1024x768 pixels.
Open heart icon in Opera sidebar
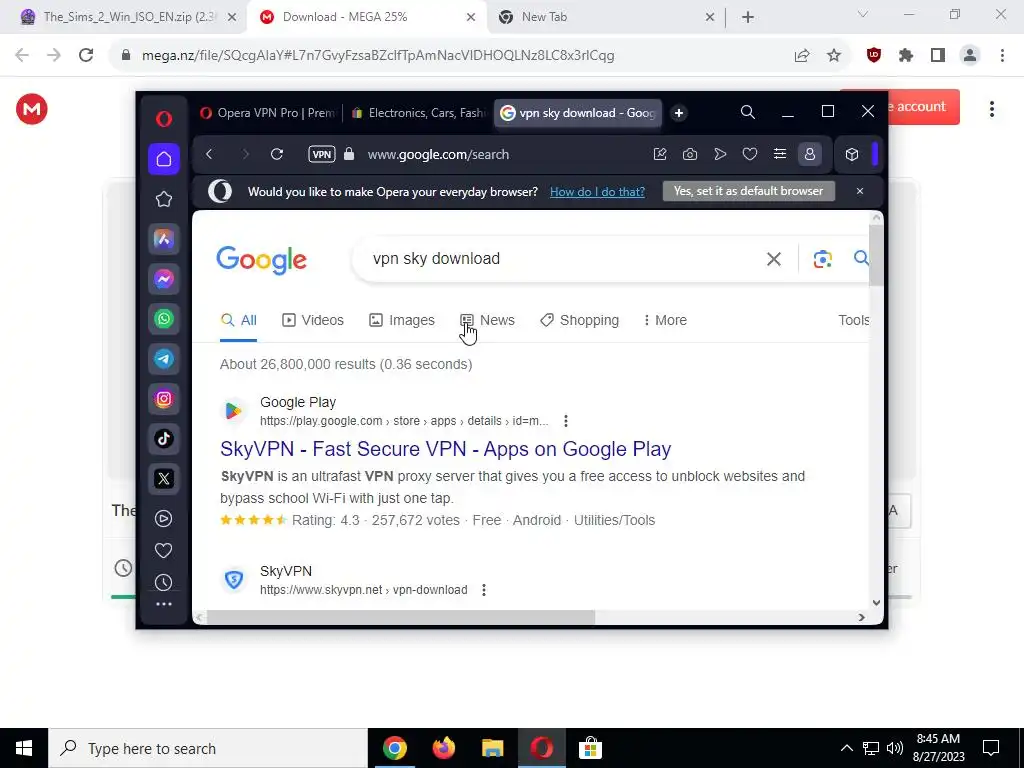click(163, 551)
